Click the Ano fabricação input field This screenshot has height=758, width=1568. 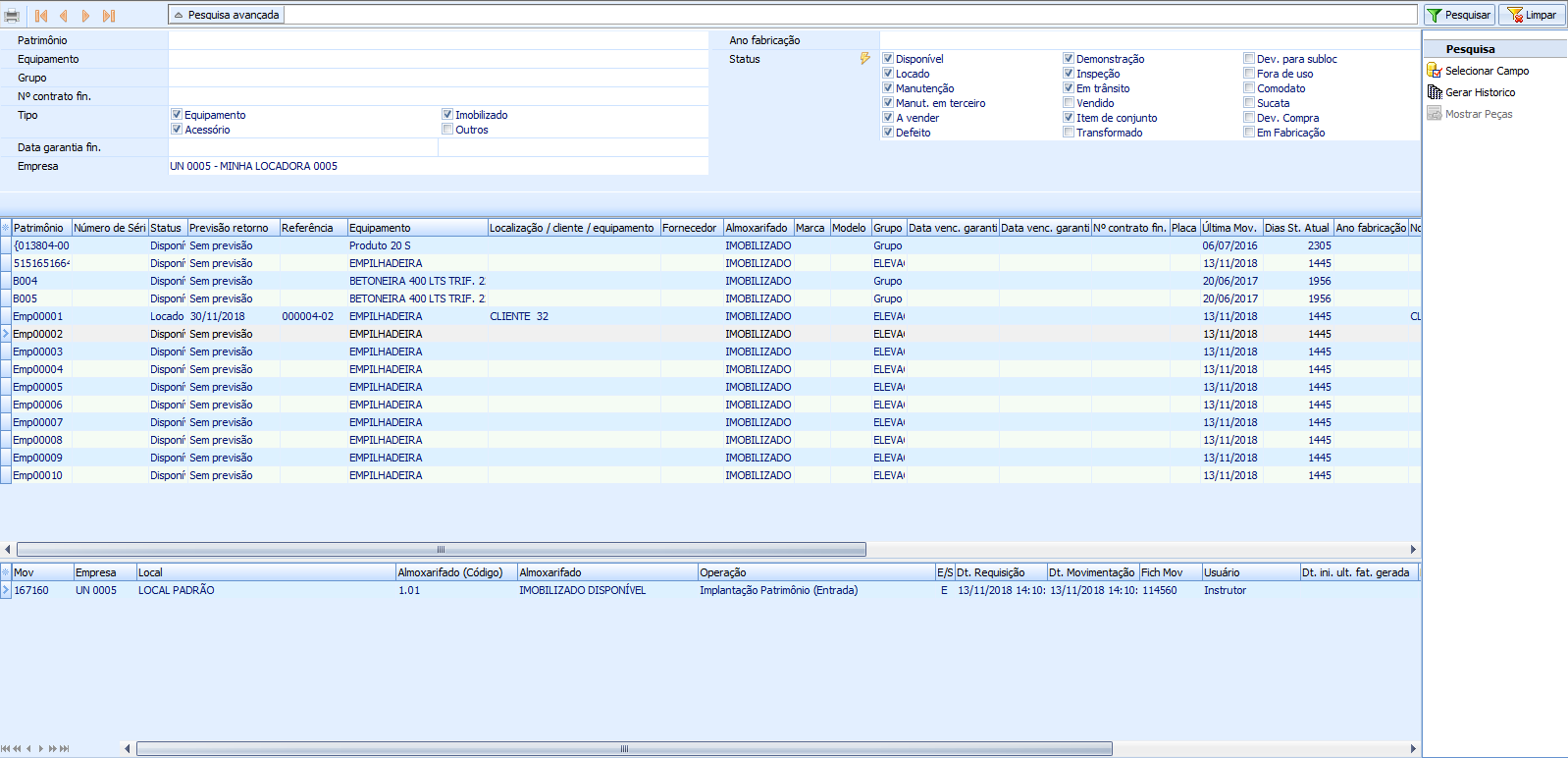click(1149, 40)
